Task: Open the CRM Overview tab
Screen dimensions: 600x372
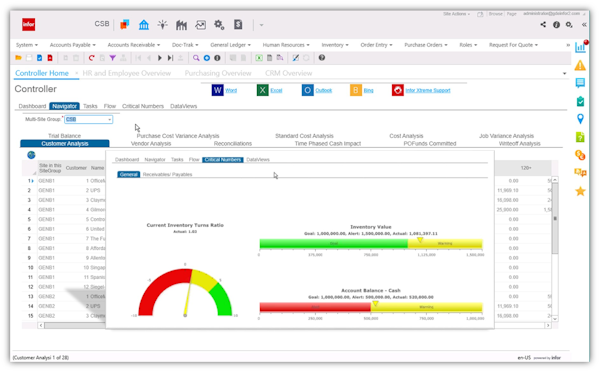Action: coord(289,73)
